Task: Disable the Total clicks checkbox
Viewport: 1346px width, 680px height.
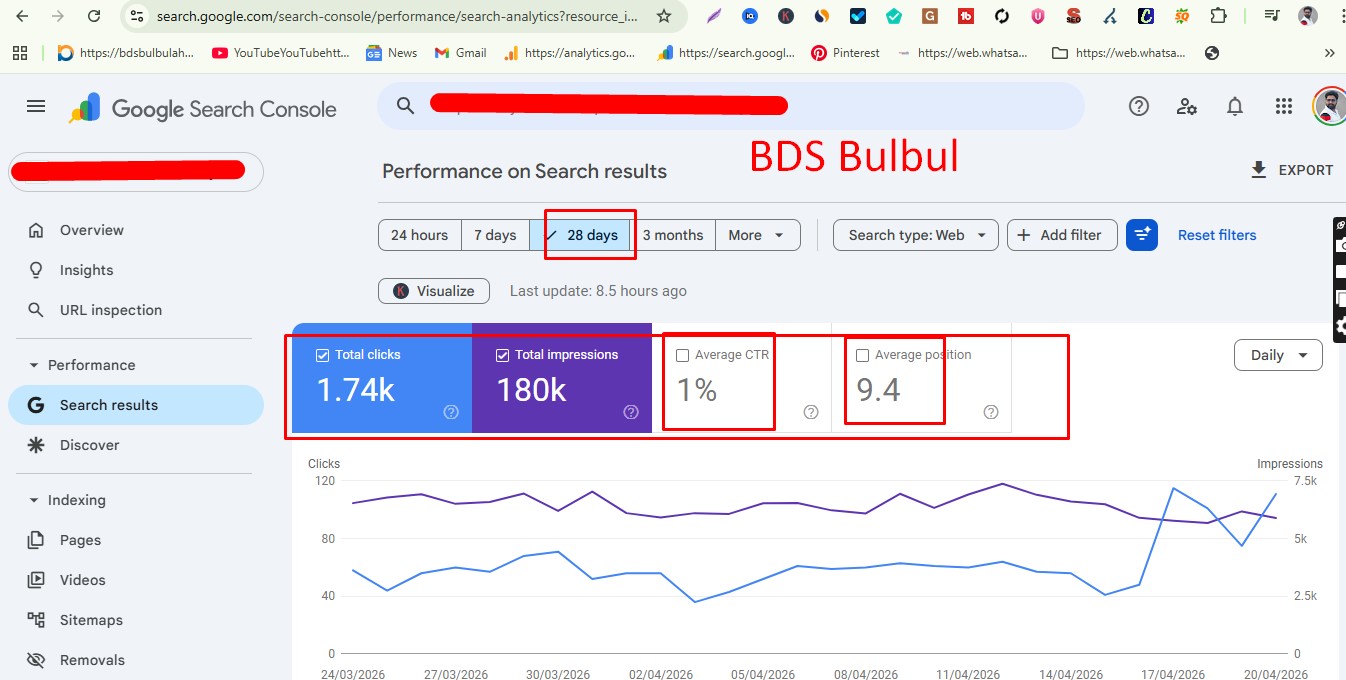Action: [322, 354]
